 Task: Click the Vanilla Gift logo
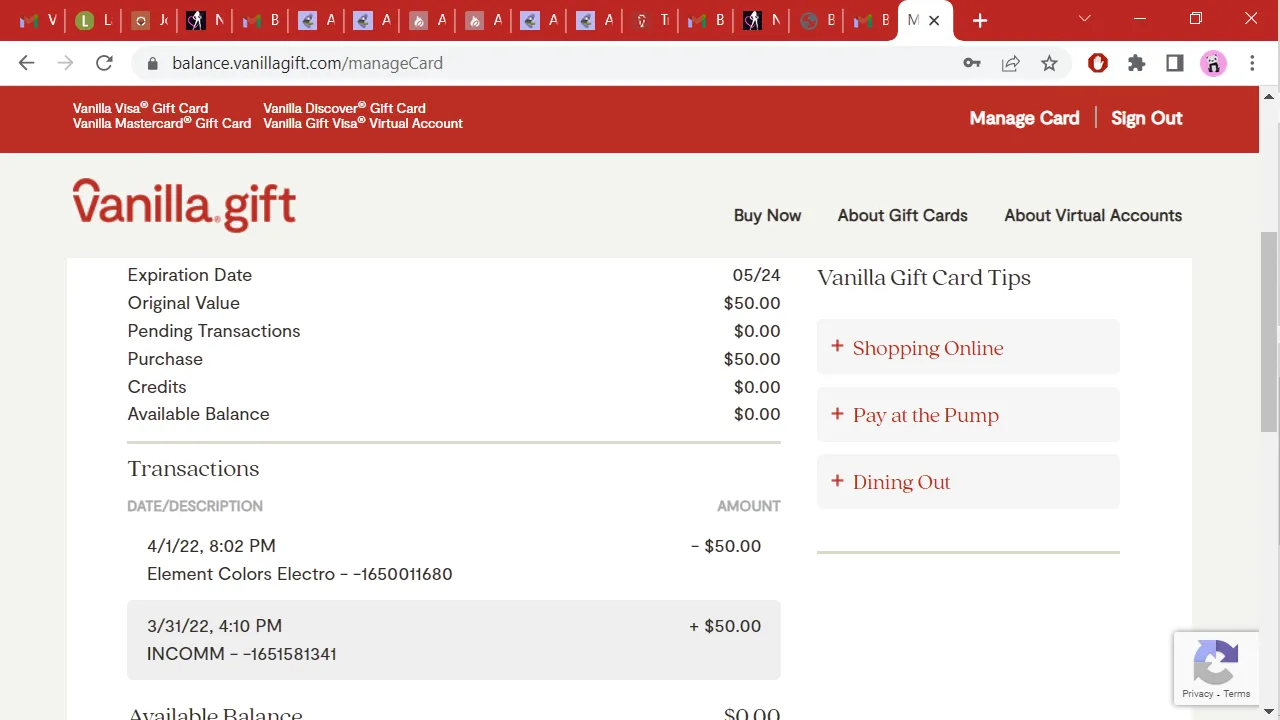[x=184, y=206]
